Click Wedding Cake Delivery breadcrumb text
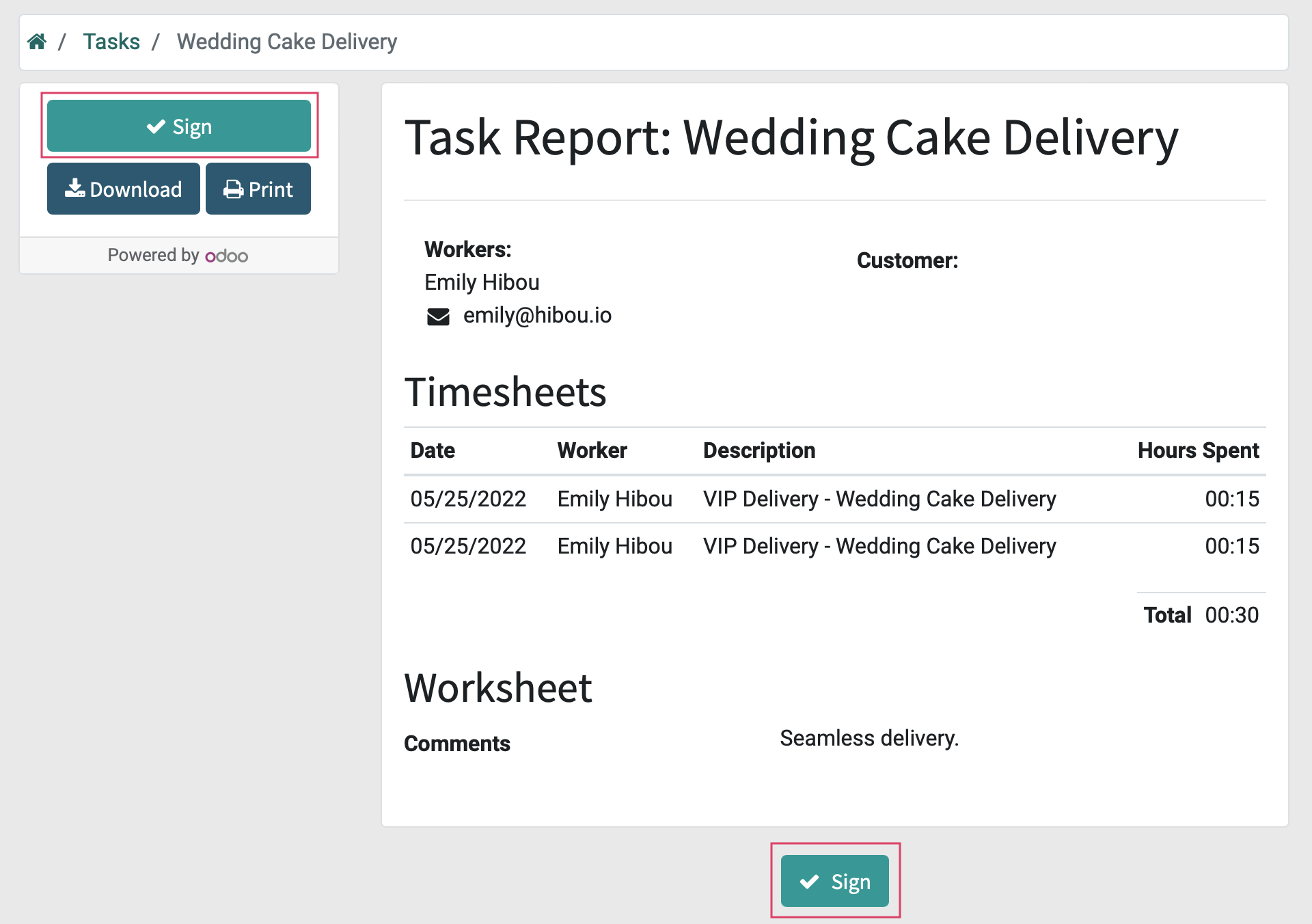The image size is (1312, 924). [x=287, y=42]
